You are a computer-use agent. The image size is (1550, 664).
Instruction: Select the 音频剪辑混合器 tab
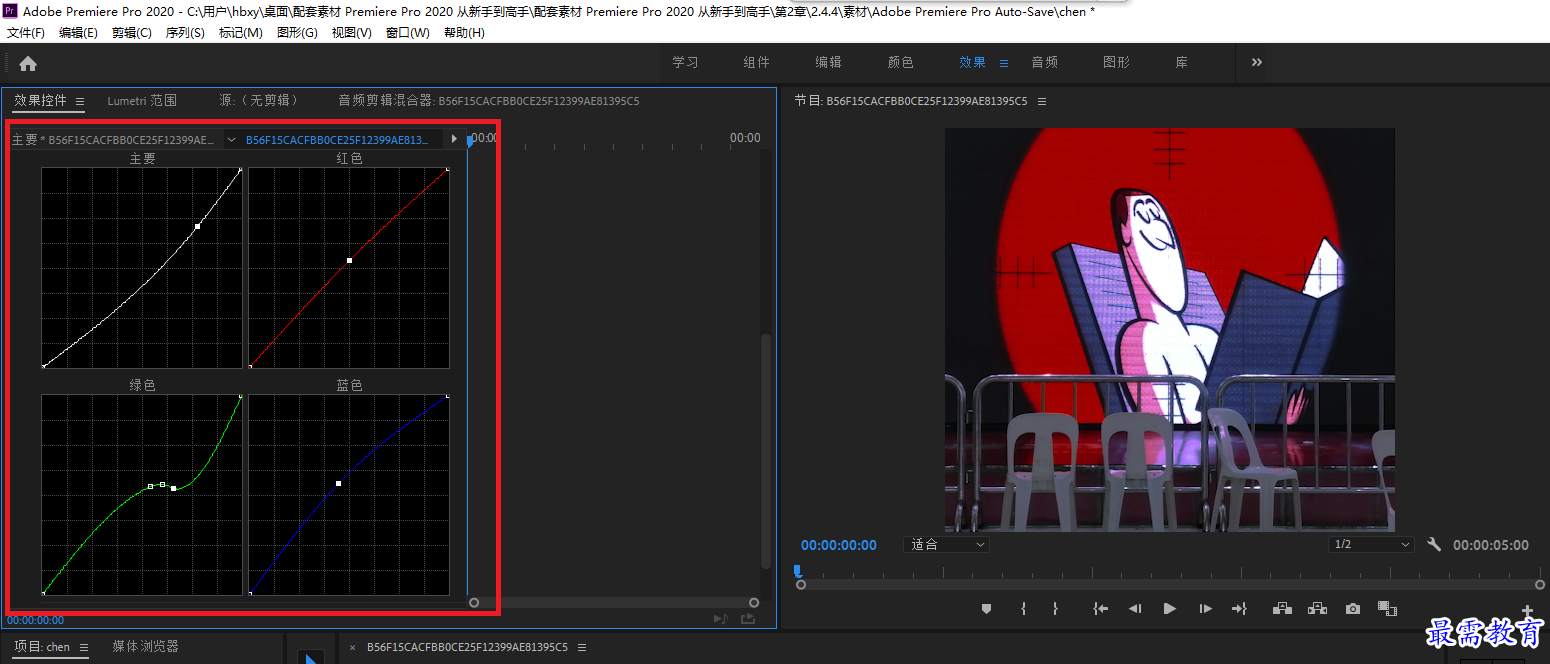(489, 101)
